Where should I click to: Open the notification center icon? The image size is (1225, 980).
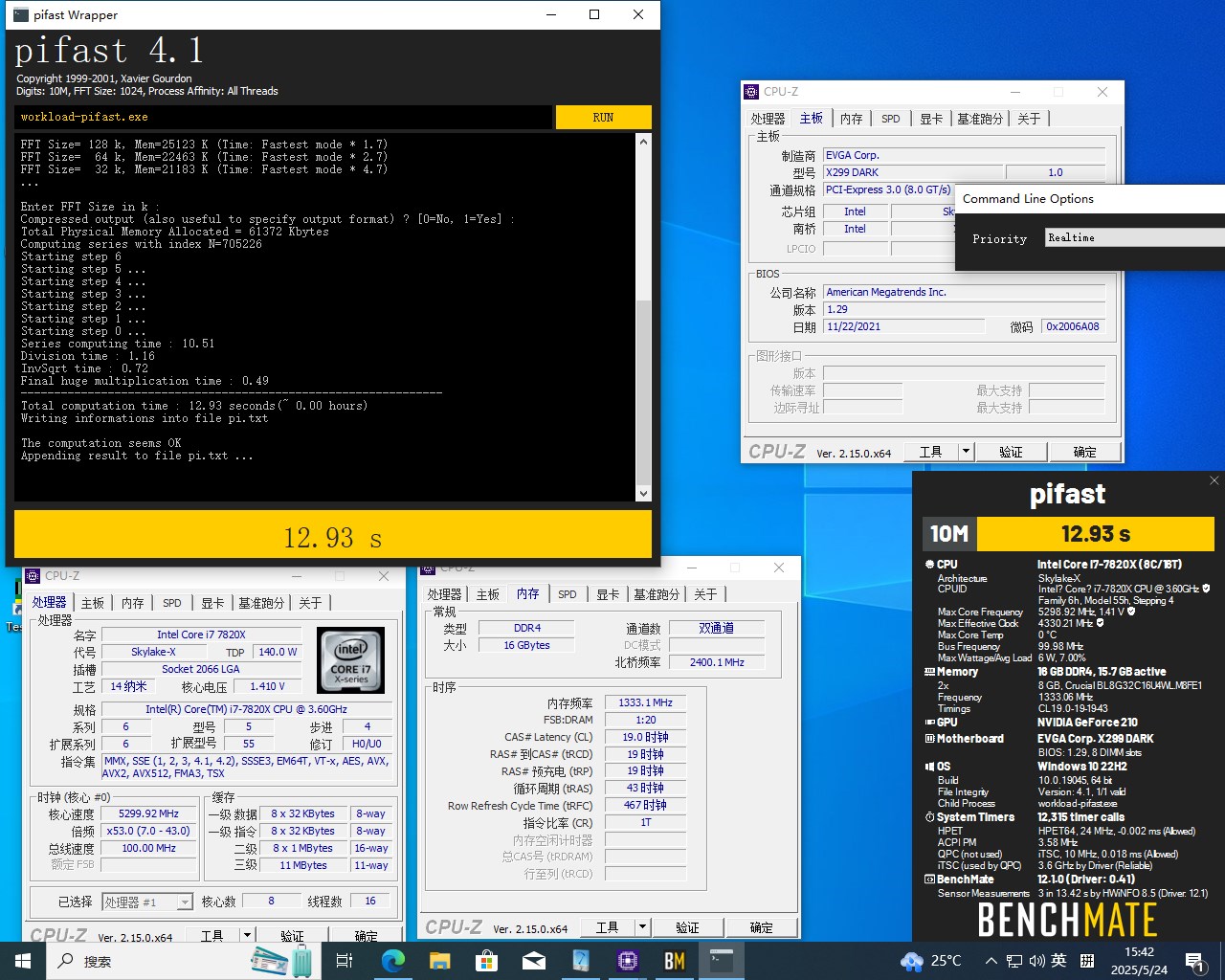[1194, 961]
